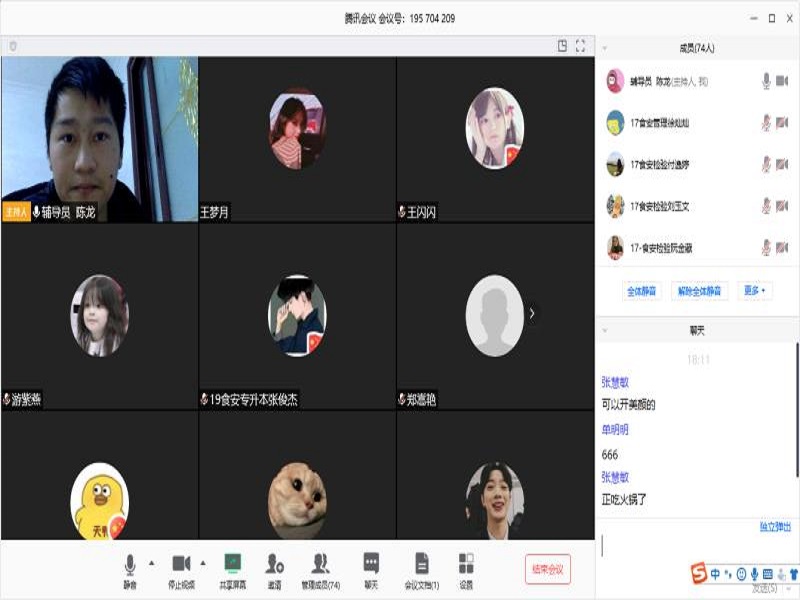Toggle the 静音 microphone mute button
This screenshot has width=800, height=600.
coord(130,564)
